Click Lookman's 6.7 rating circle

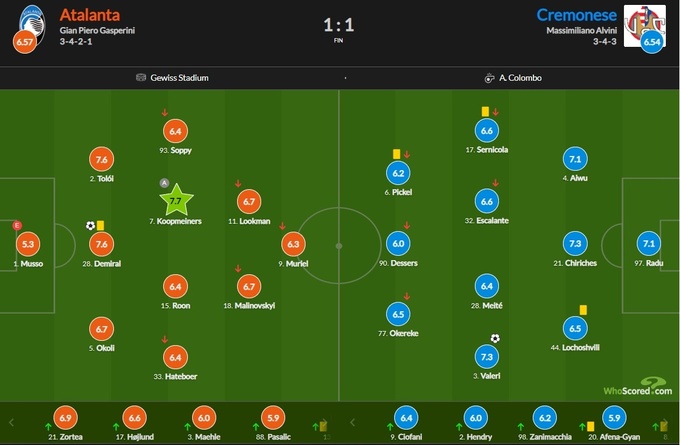(250, 200)
